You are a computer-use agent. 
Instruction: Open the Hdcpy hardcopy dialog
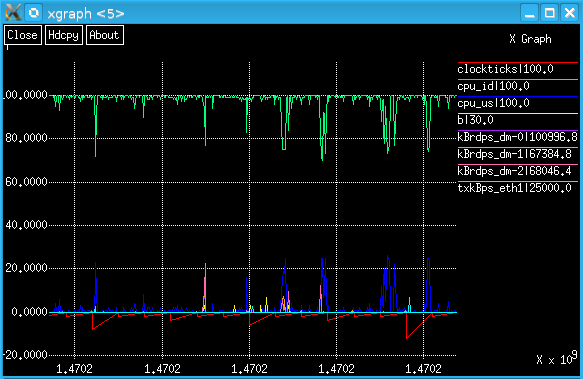click(64, 35)
